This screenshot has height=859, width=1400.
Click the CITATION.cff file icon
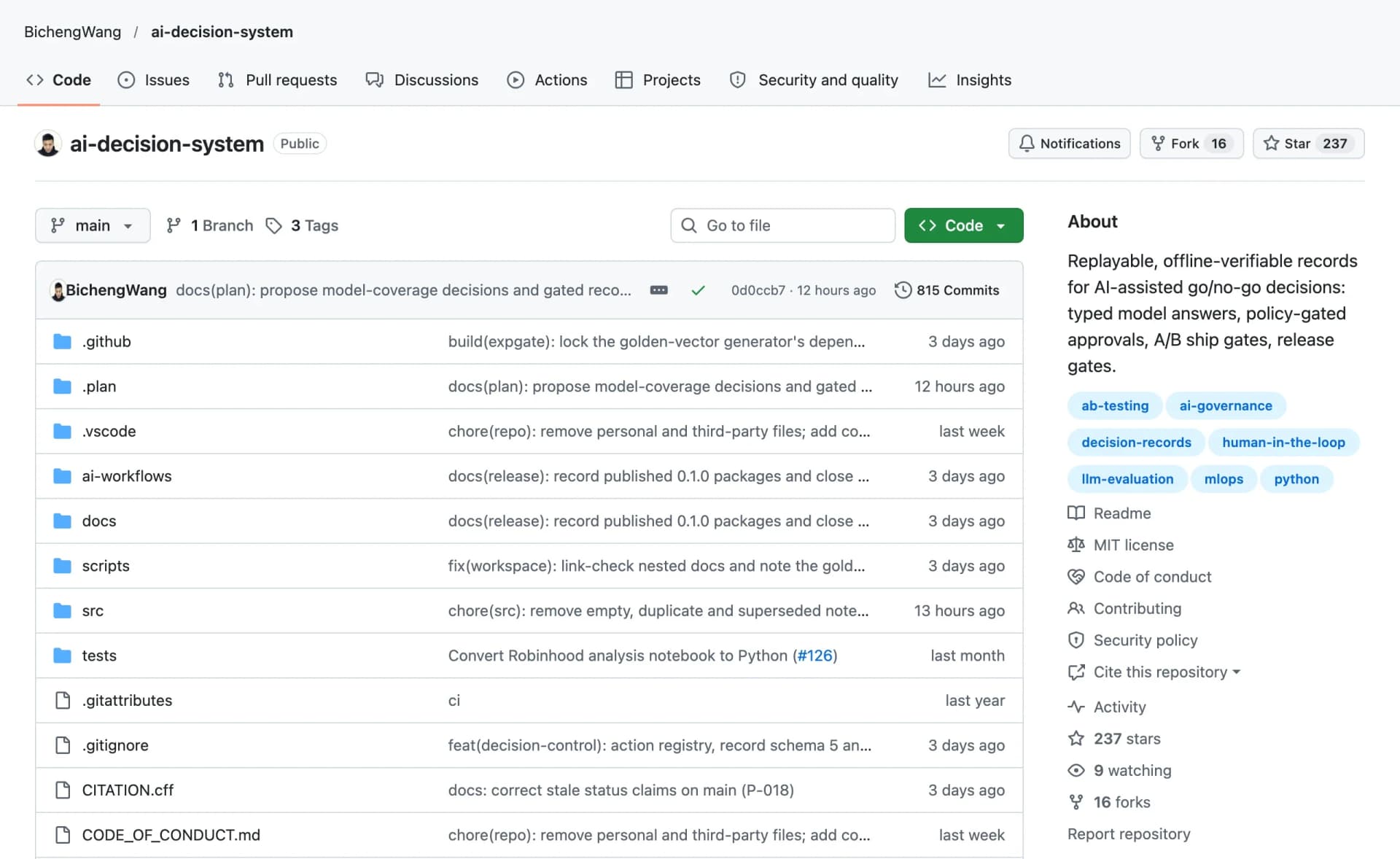click(63, 790)
